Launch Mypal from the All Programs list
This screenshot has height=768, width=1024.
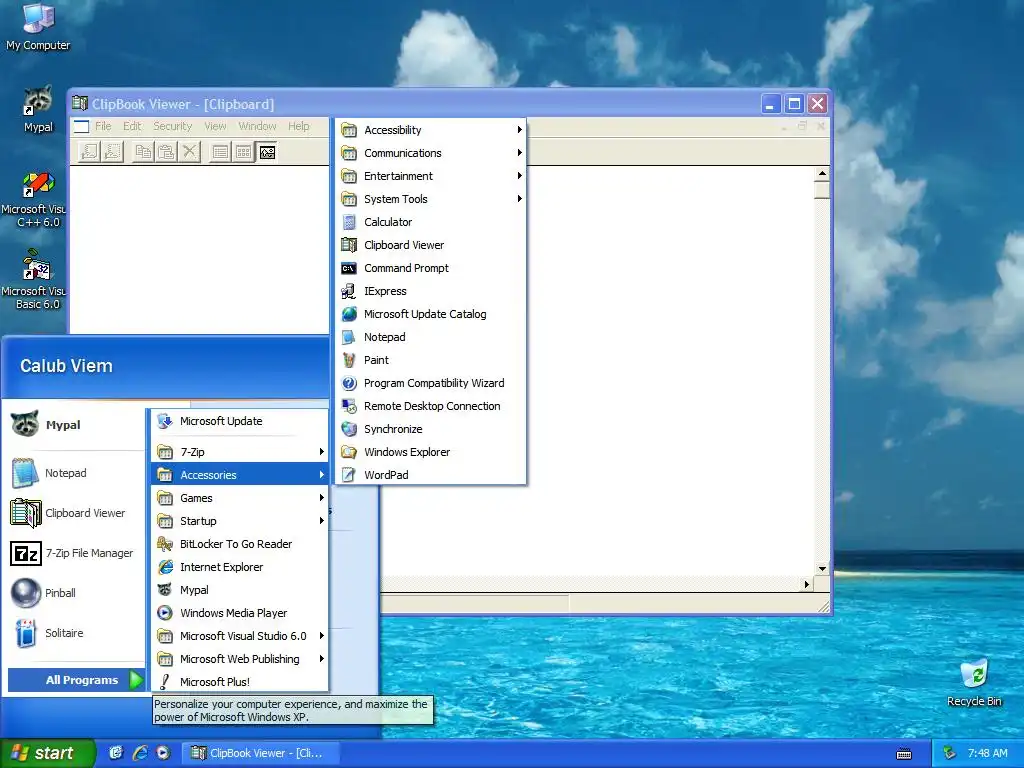point(239,590)
